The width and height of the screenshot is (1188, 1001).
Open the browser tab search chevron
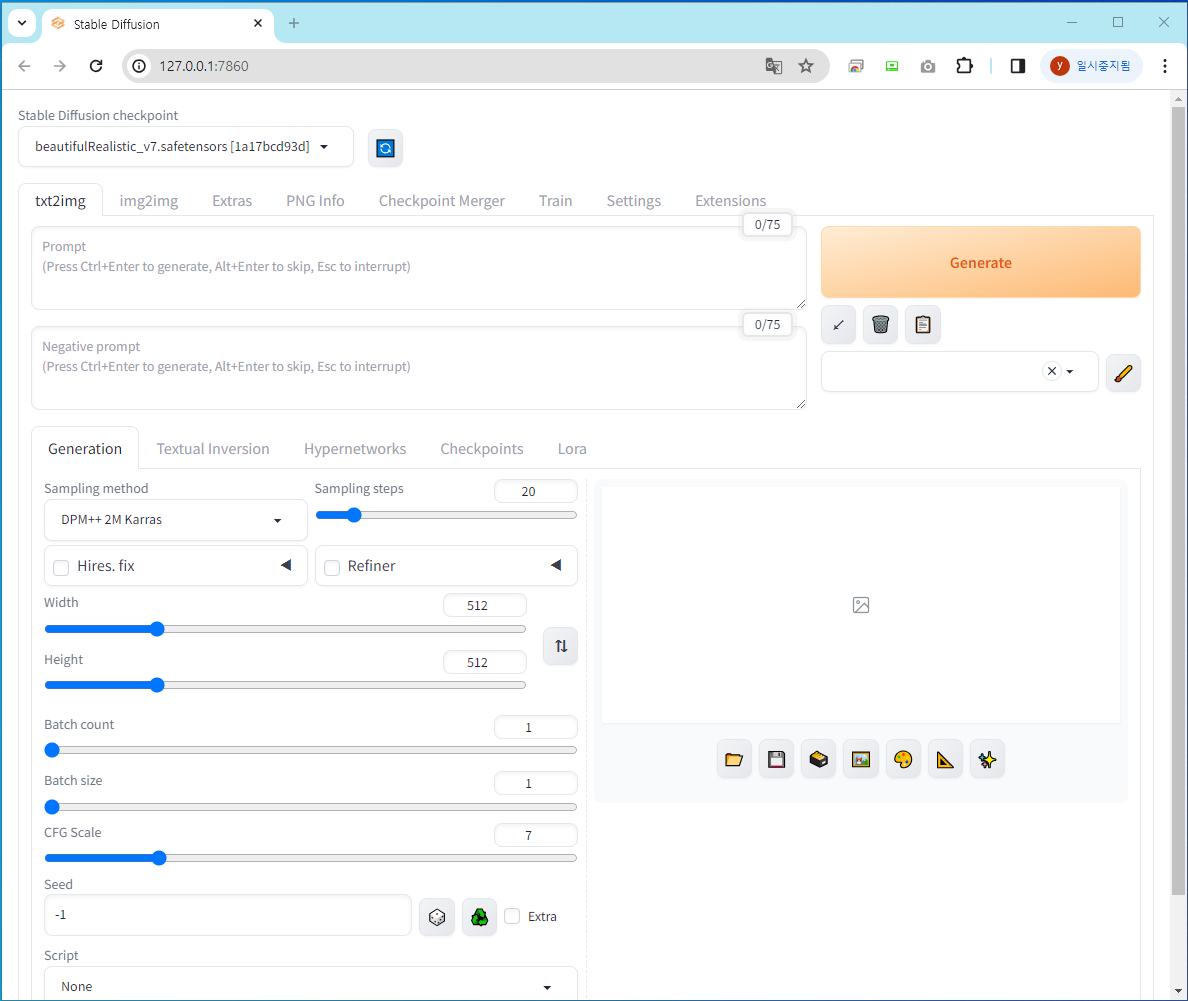pos(22,23)
